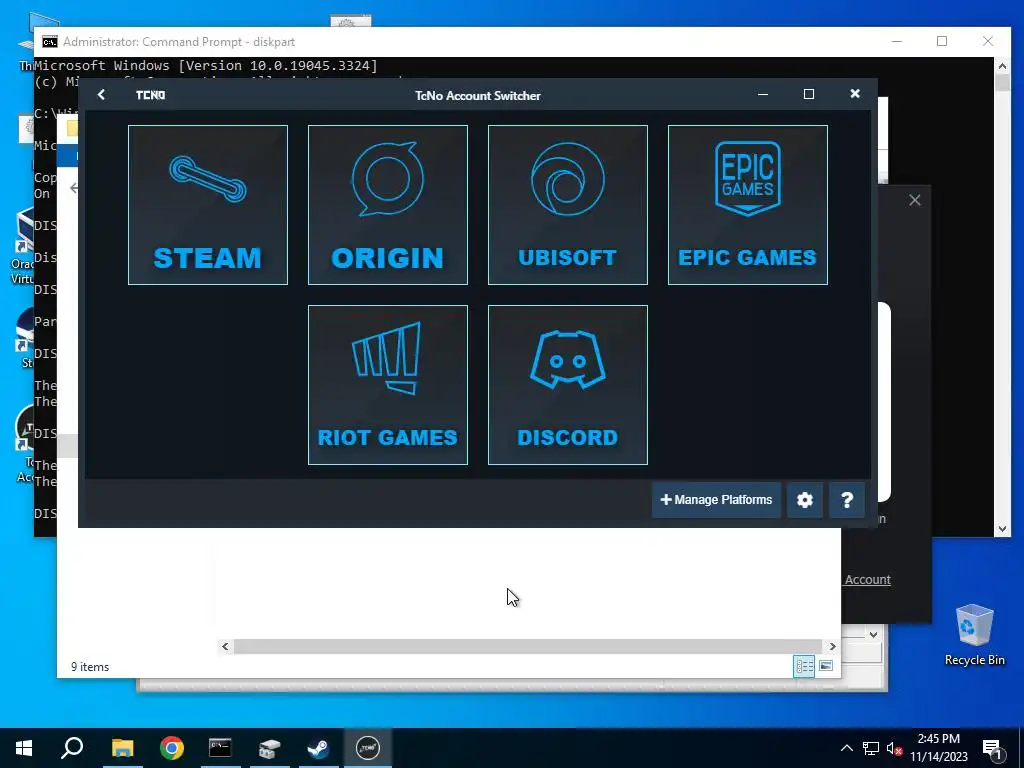
Task: Go back with the TcNo back arrow
Action: tap(101, 95)
